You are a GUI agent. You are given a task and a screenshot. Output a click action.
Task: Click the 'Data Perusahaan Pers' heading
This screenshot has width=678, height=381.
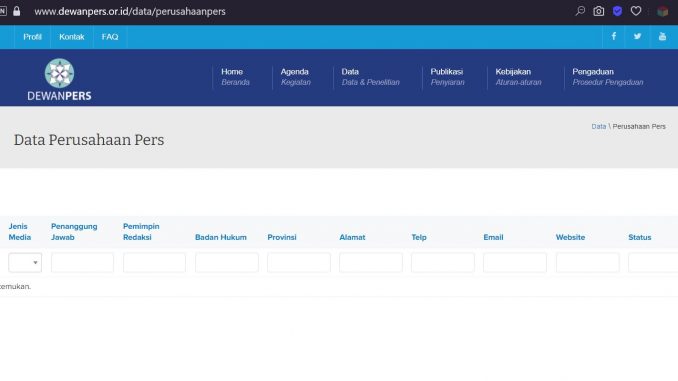tap(89, 140)
